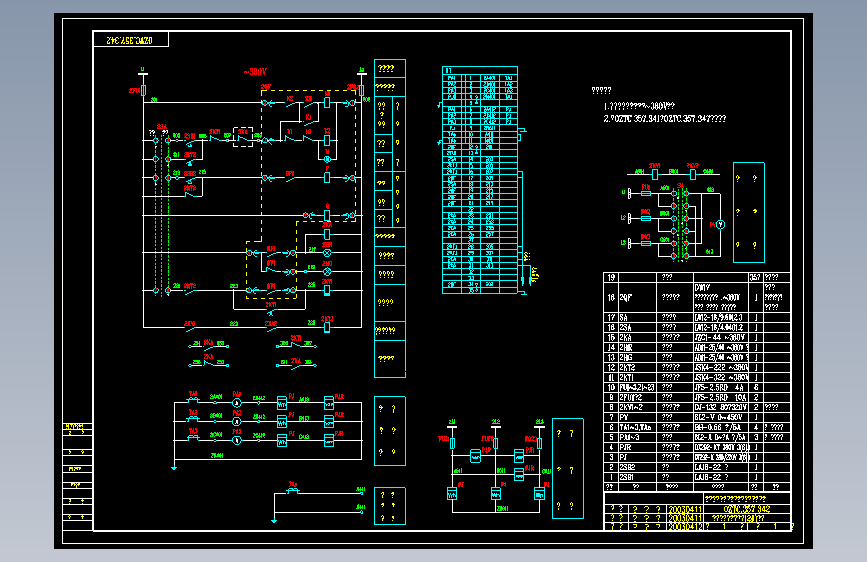
Task: Click the X1 header of the terminal table
Action: click(480, 70)
